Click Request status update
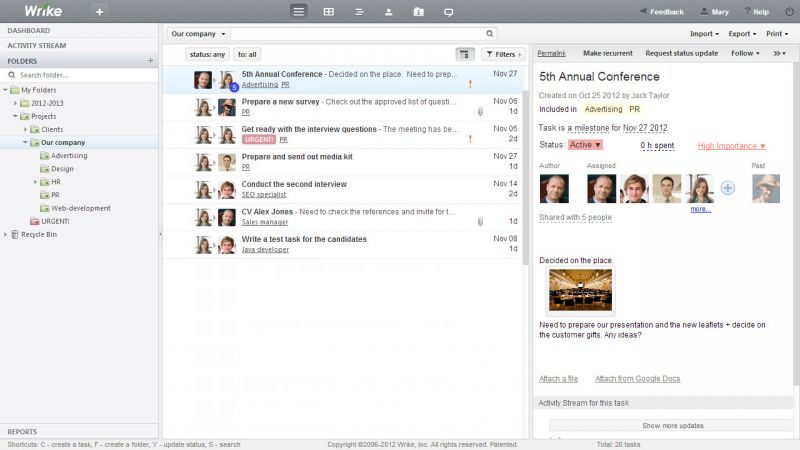The height and width of the screenshot is (450, 800). (x=682, y=53)
